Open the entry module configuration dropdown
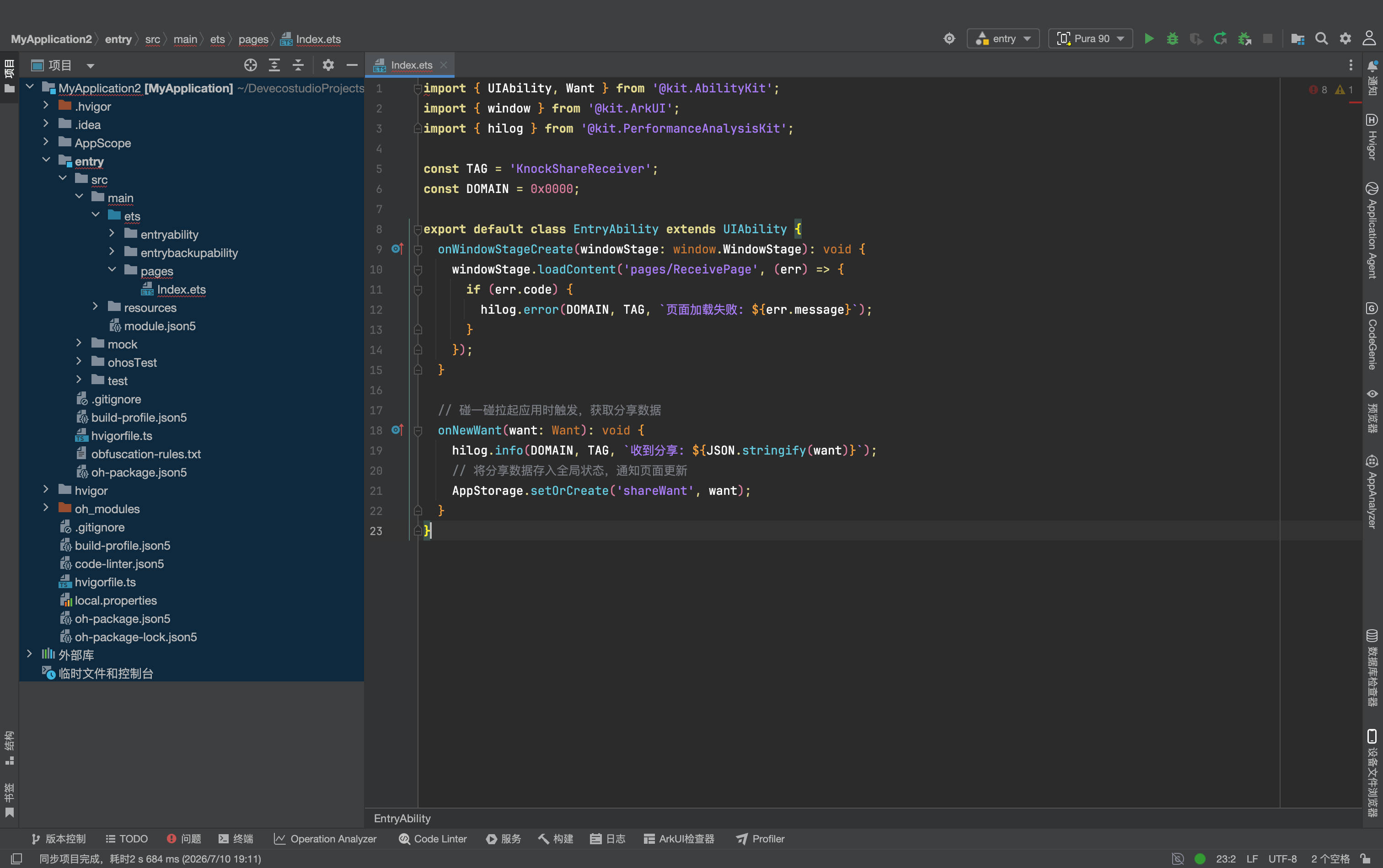This screenshot has width=1383, height=868. (x=1003, y=38)
